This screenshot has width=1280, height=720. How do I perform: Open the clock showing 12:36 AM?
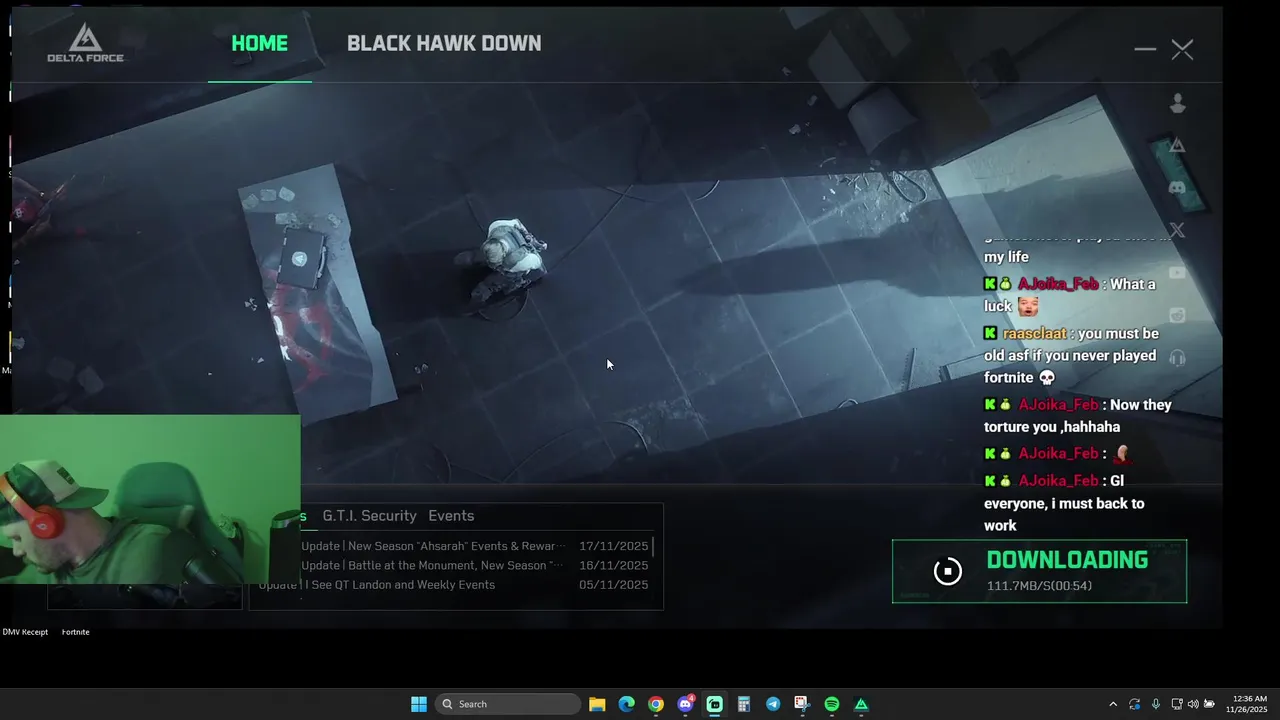(x=1250, y=704)
